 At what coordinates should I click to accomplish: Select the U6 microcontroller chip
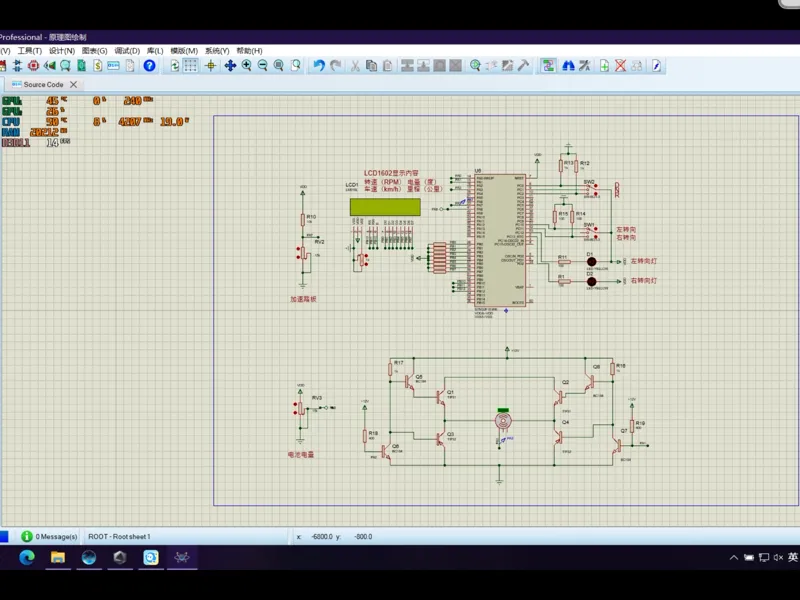coord(500,240)
